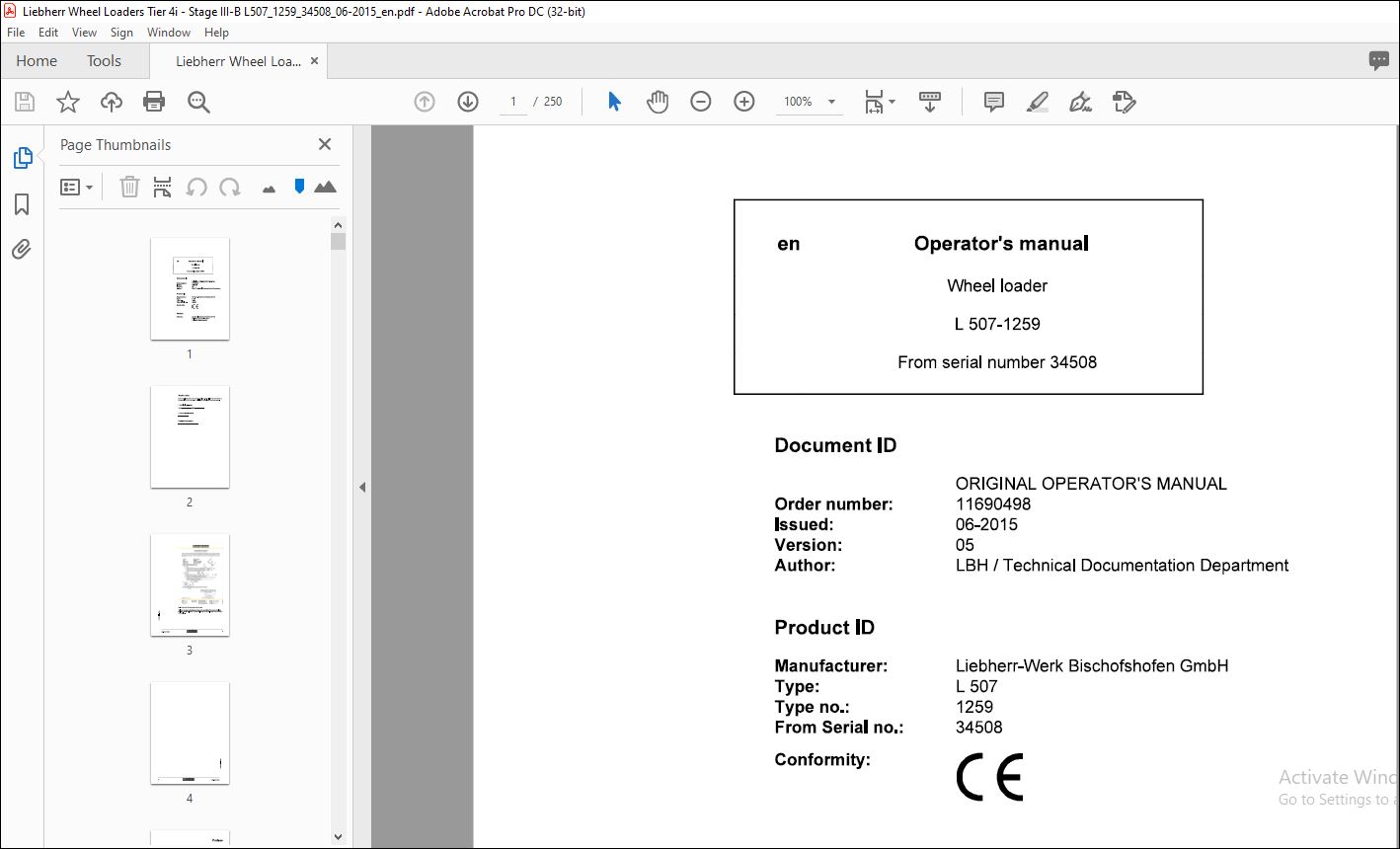This screenshot has height=849, width=1400.
Task: Bookmark this file with the star icon
Action: tap(67, 102)
